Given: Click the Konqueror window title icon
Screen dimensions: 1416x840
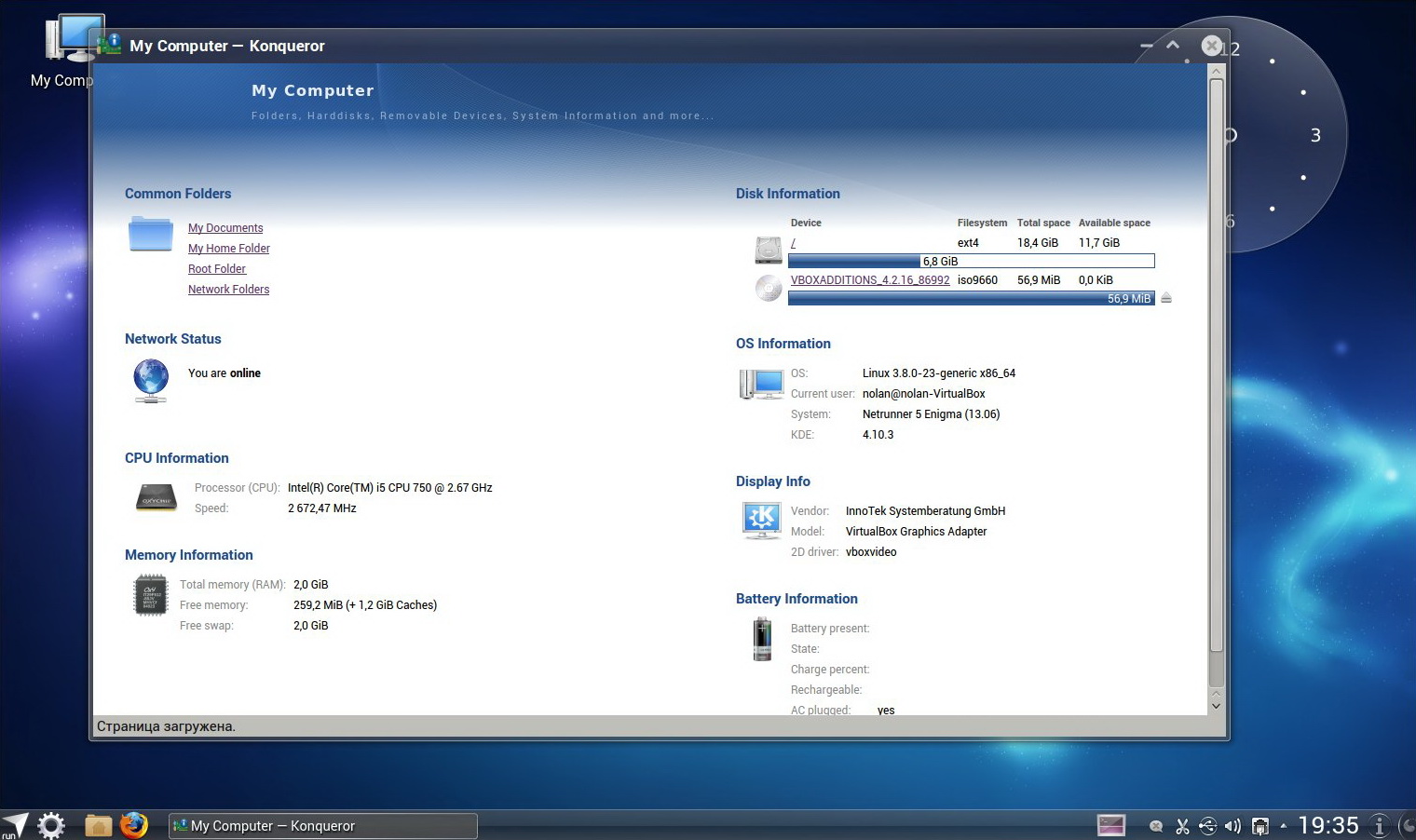Looking at the screenshot, I should pos(110,45).
